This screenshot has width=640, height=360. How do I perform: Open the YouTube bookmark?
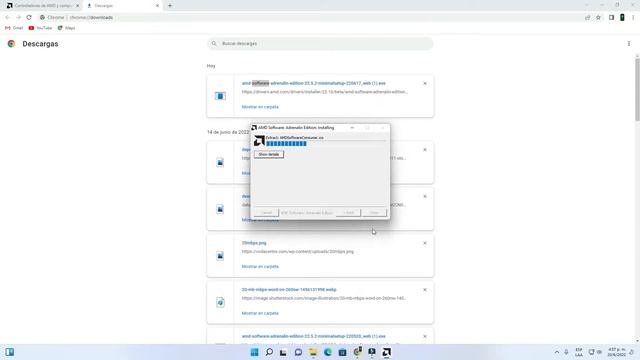point(40,28)
